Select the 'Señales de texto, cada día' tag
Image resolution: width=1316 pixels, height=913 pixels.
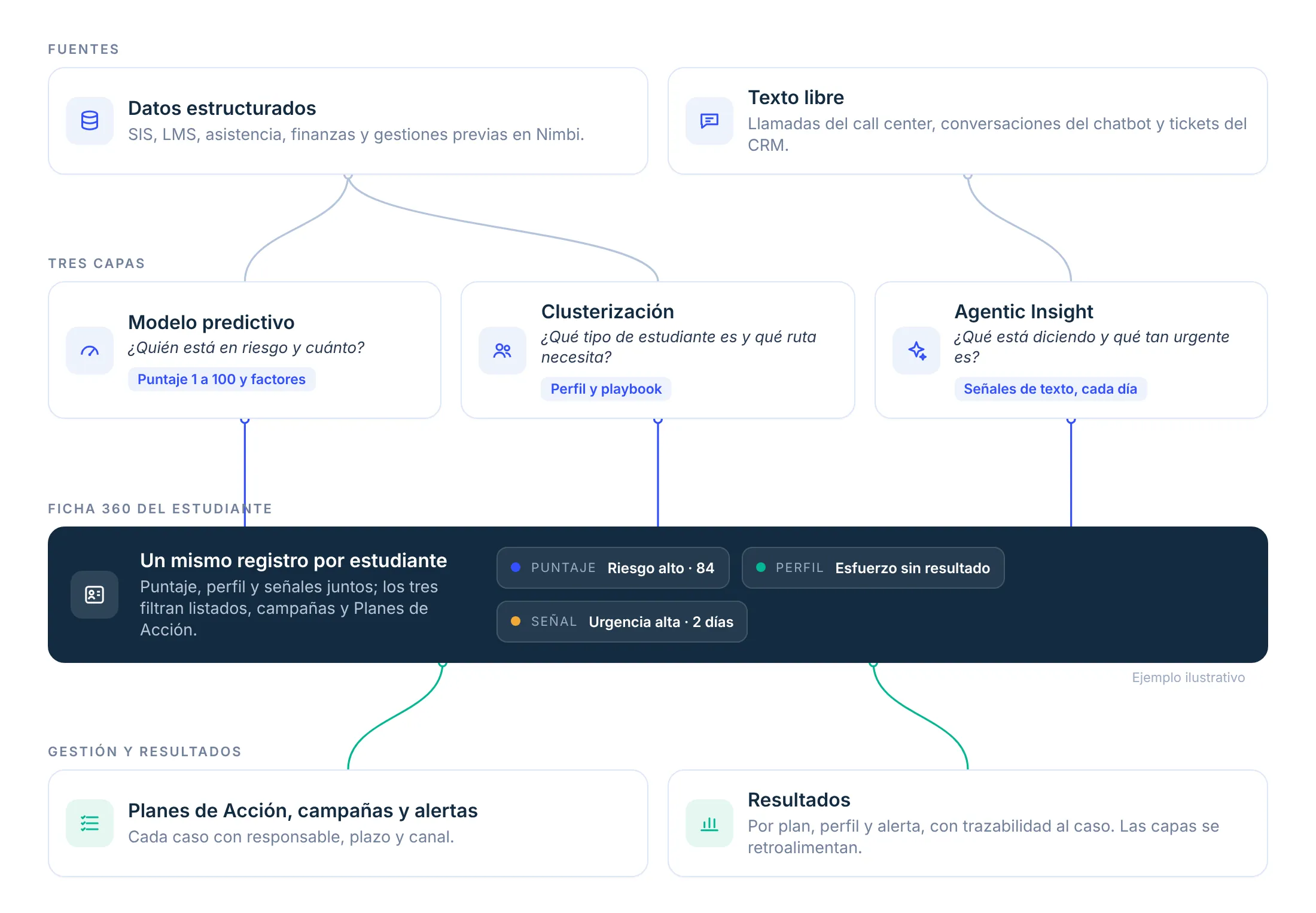coord(1050,389)
